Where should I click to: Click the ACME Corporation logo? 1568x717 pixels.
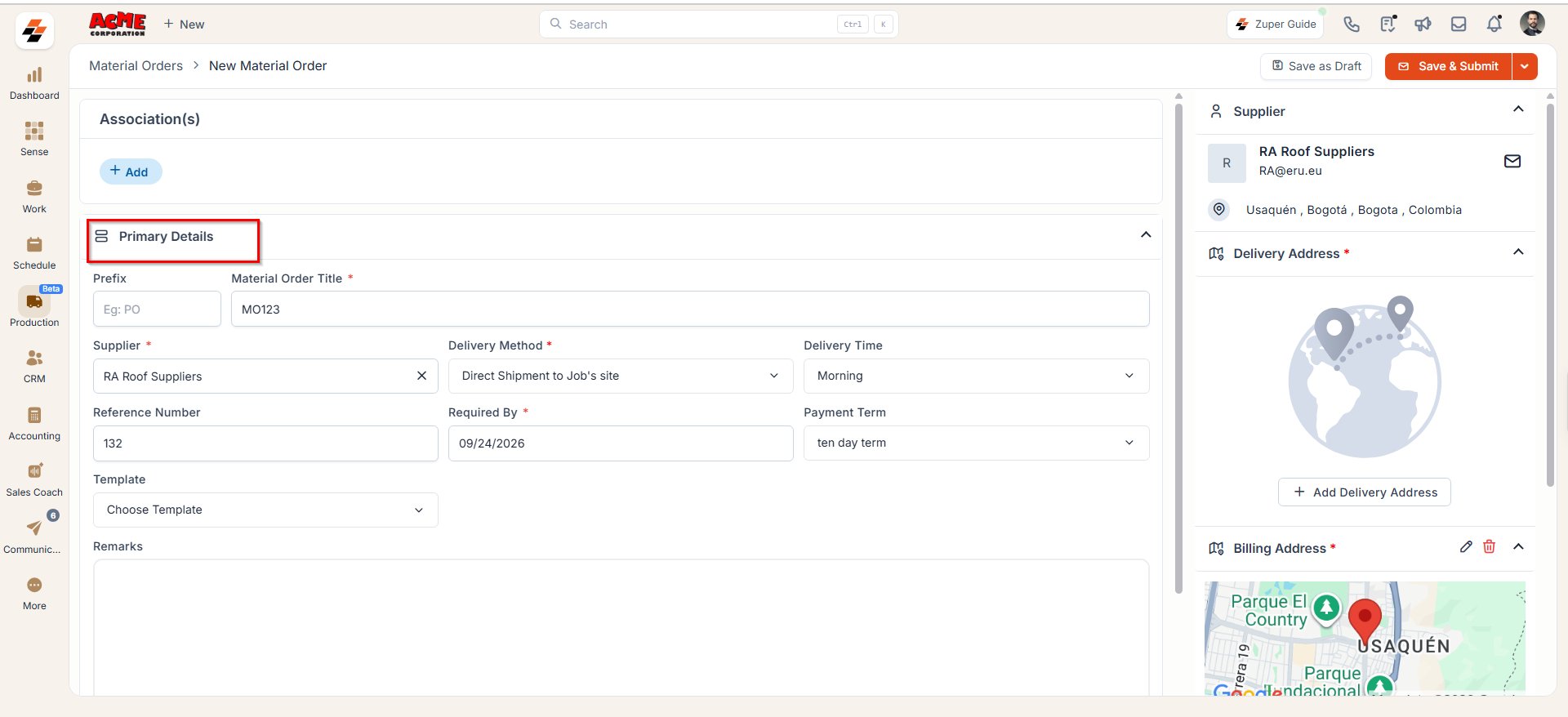click(x=118, y=24)
